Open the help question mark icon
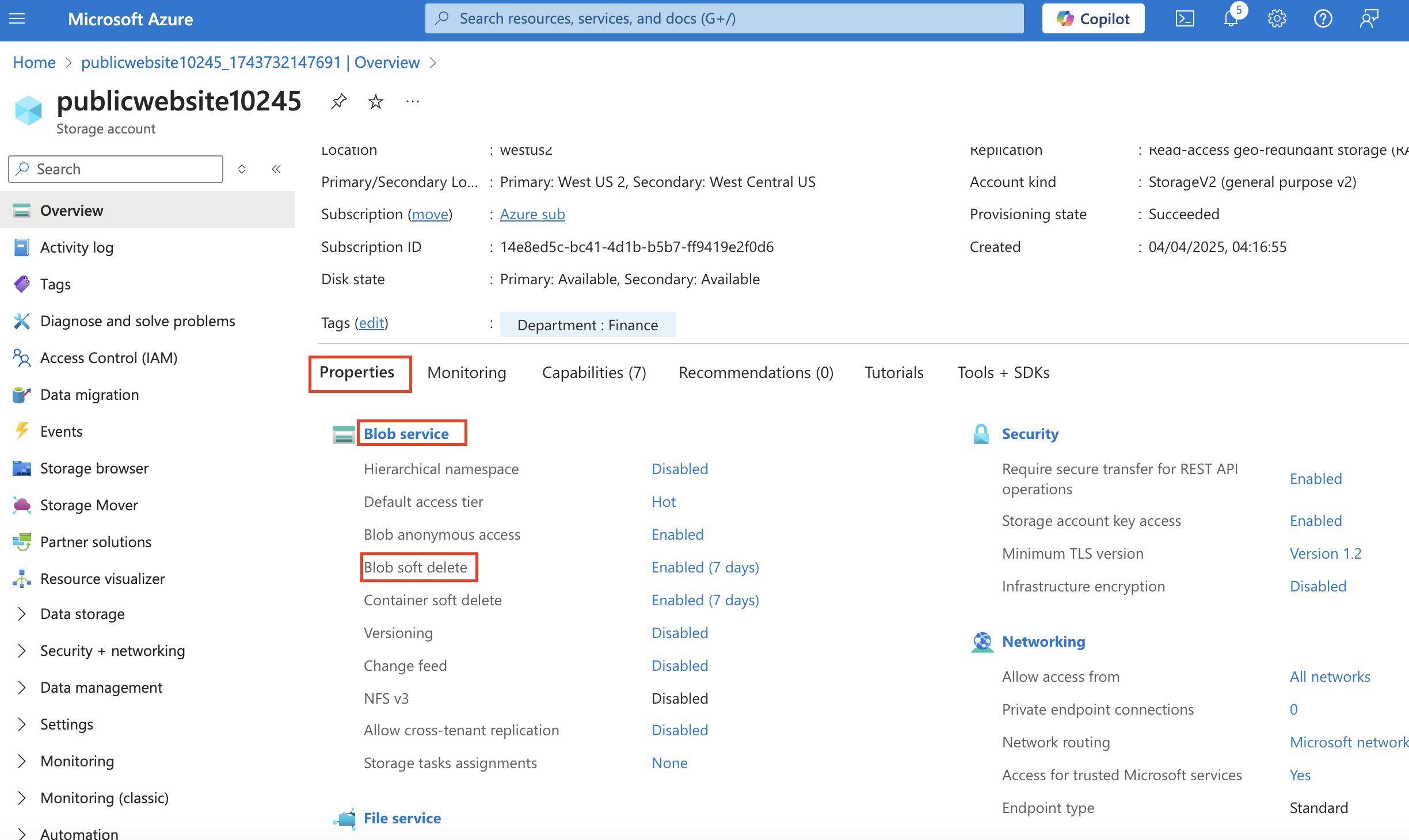 point(1323,19)
